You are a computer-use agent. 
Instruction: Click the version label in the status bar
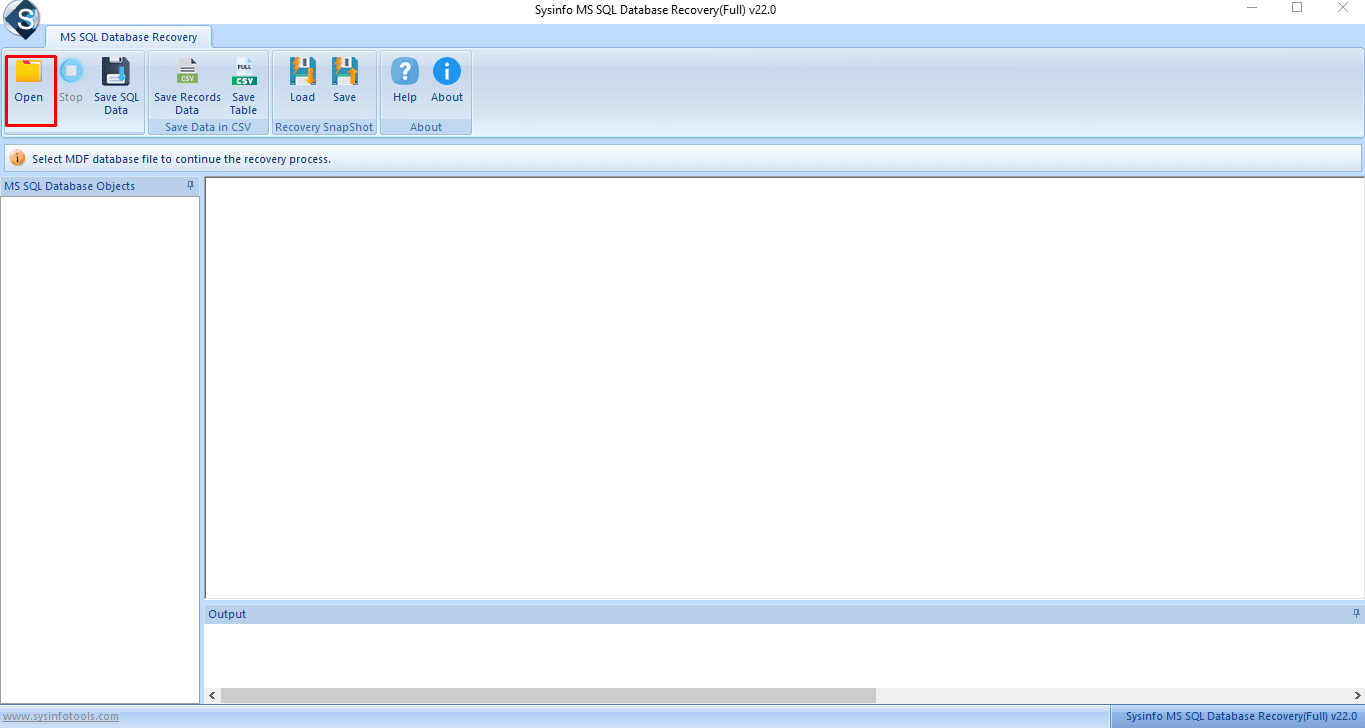(1240, 715)
